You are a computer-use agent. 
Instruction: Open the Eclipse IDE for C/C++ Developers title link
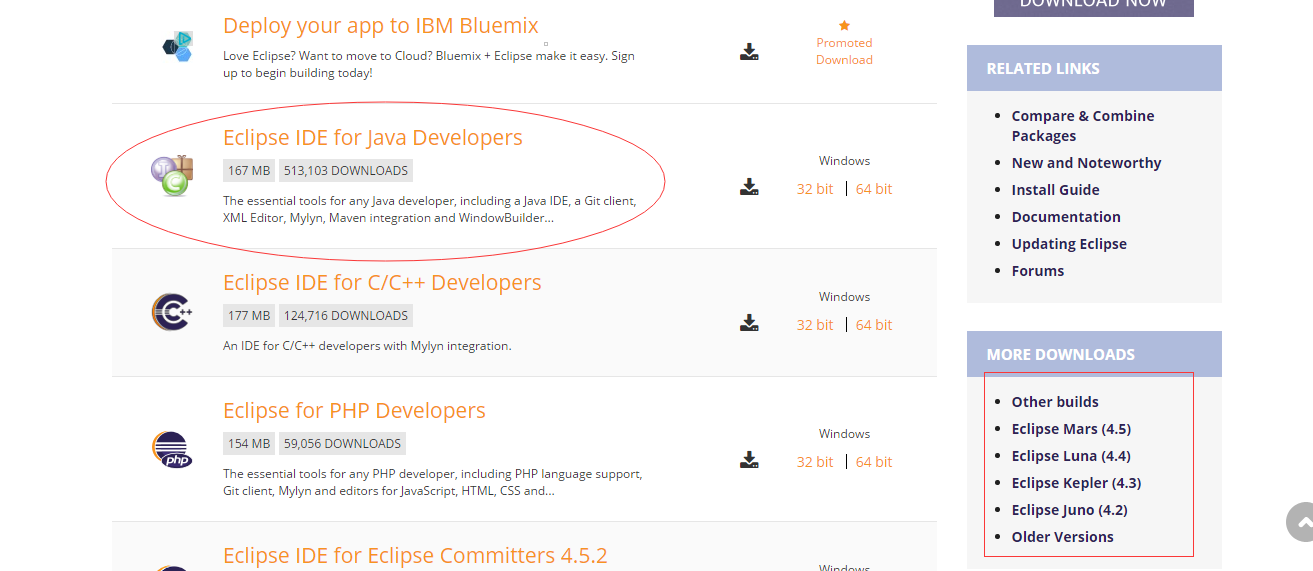[x=382, y=282]
